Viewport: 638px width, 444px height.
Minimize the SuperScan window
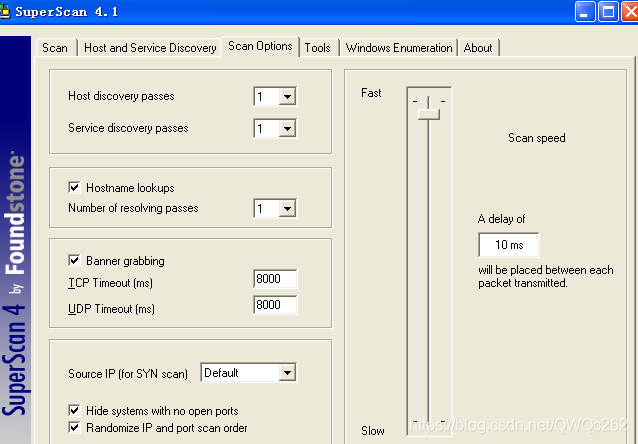[x=585, y=11]
